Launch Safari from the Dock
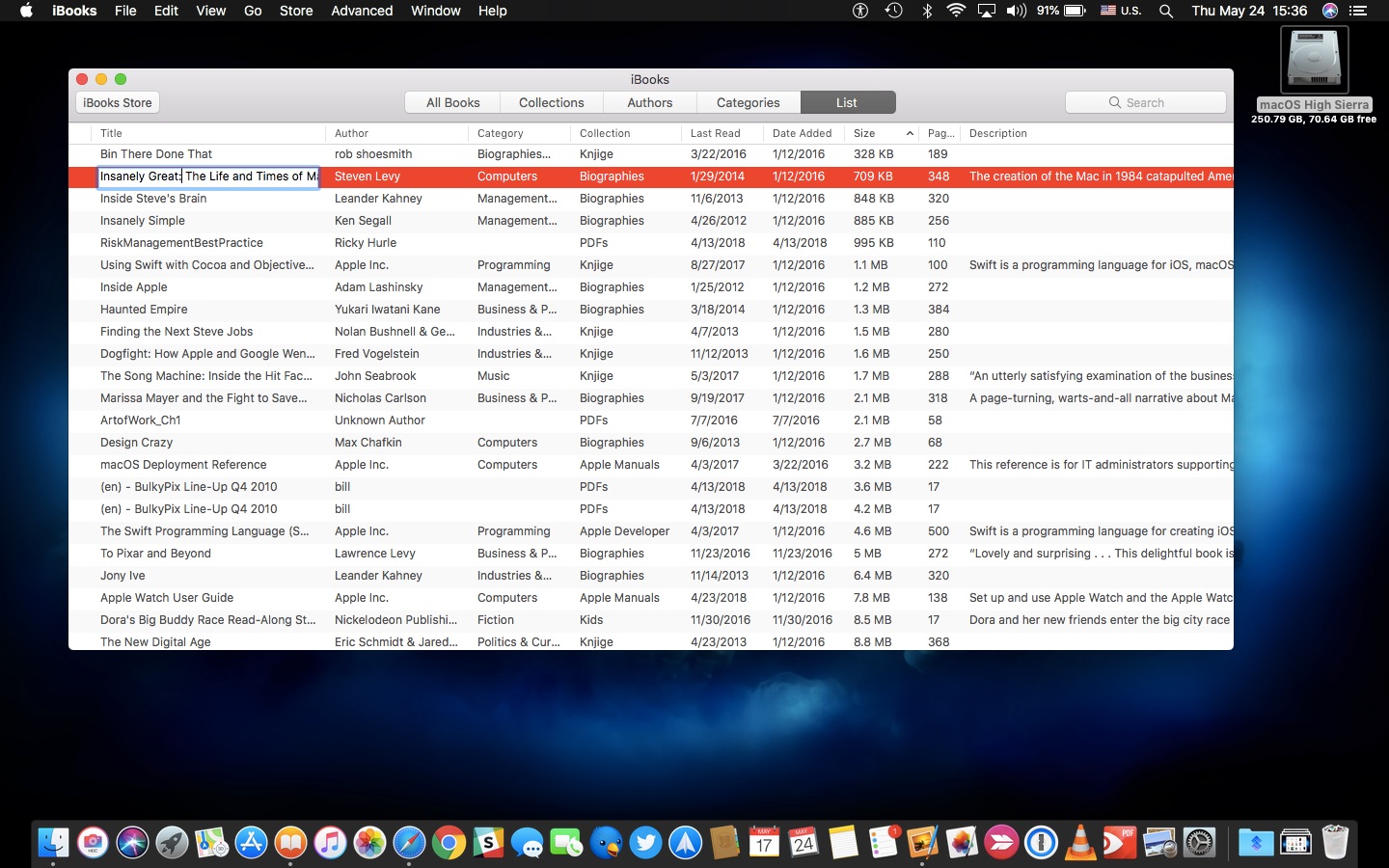 409,843
